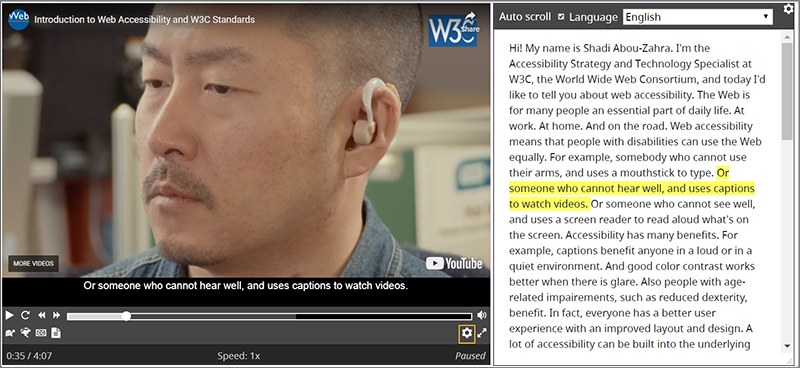This screenshot has width=800, height=368.
Task: Click the fast forward double-arrow icon
Action: coord(57,315)
